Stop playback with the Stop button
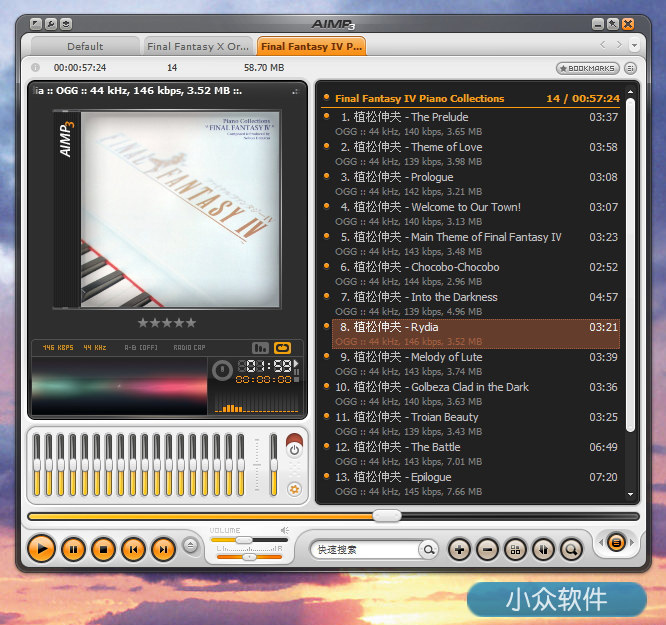The width and height of the screenshot is (666, 625). tap(103, 549)
